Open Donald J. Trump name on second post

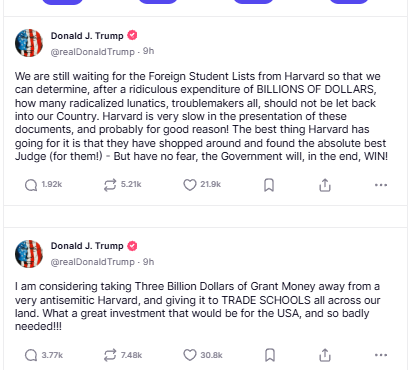(x=87, y=246)
